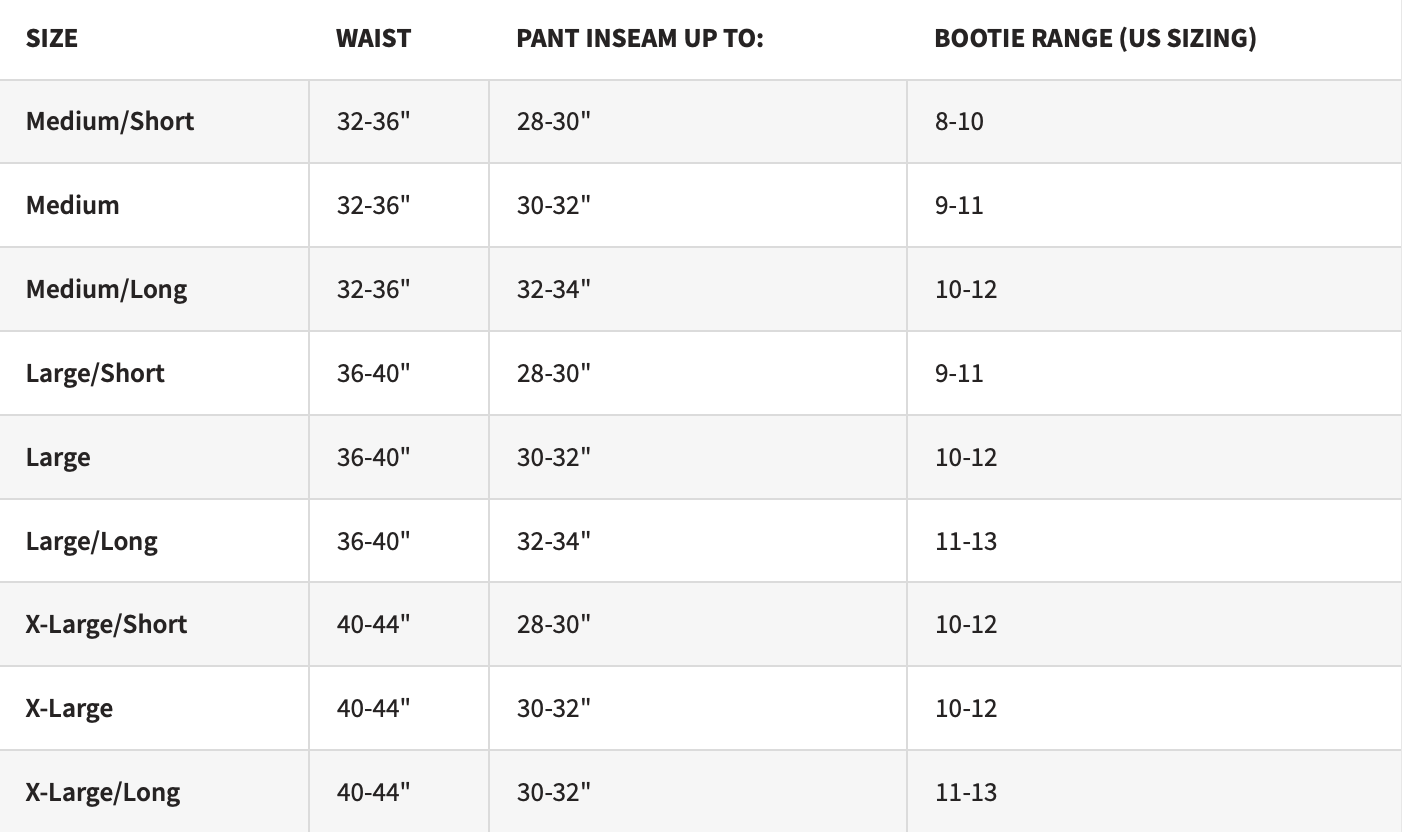The height and width of the screenshot is (832, 1402).
Task: Click the BOOTIE RANGE (US SIZING) header
Action: (1095, 39)
